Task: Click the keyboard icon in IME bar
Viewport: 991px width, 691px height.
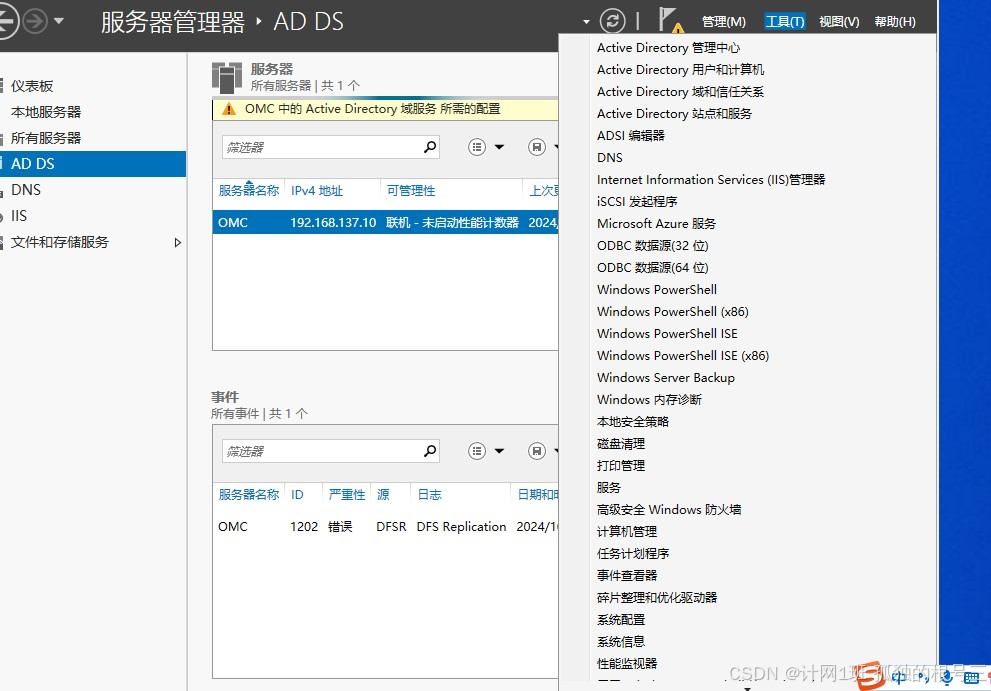Action: [x=971, y=678]
